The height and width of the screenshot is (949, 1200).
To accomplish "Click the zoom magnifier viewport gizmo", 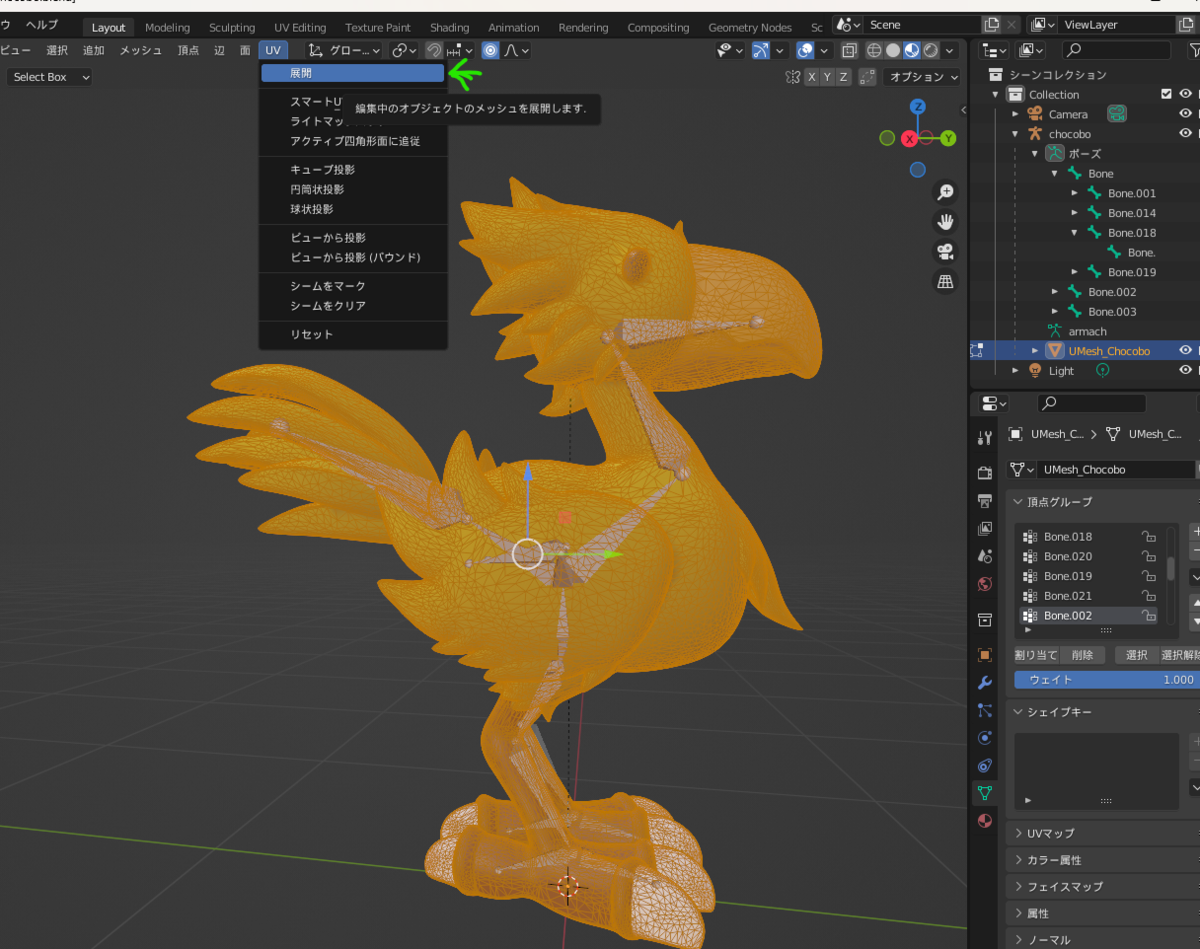I will (945, 192).
